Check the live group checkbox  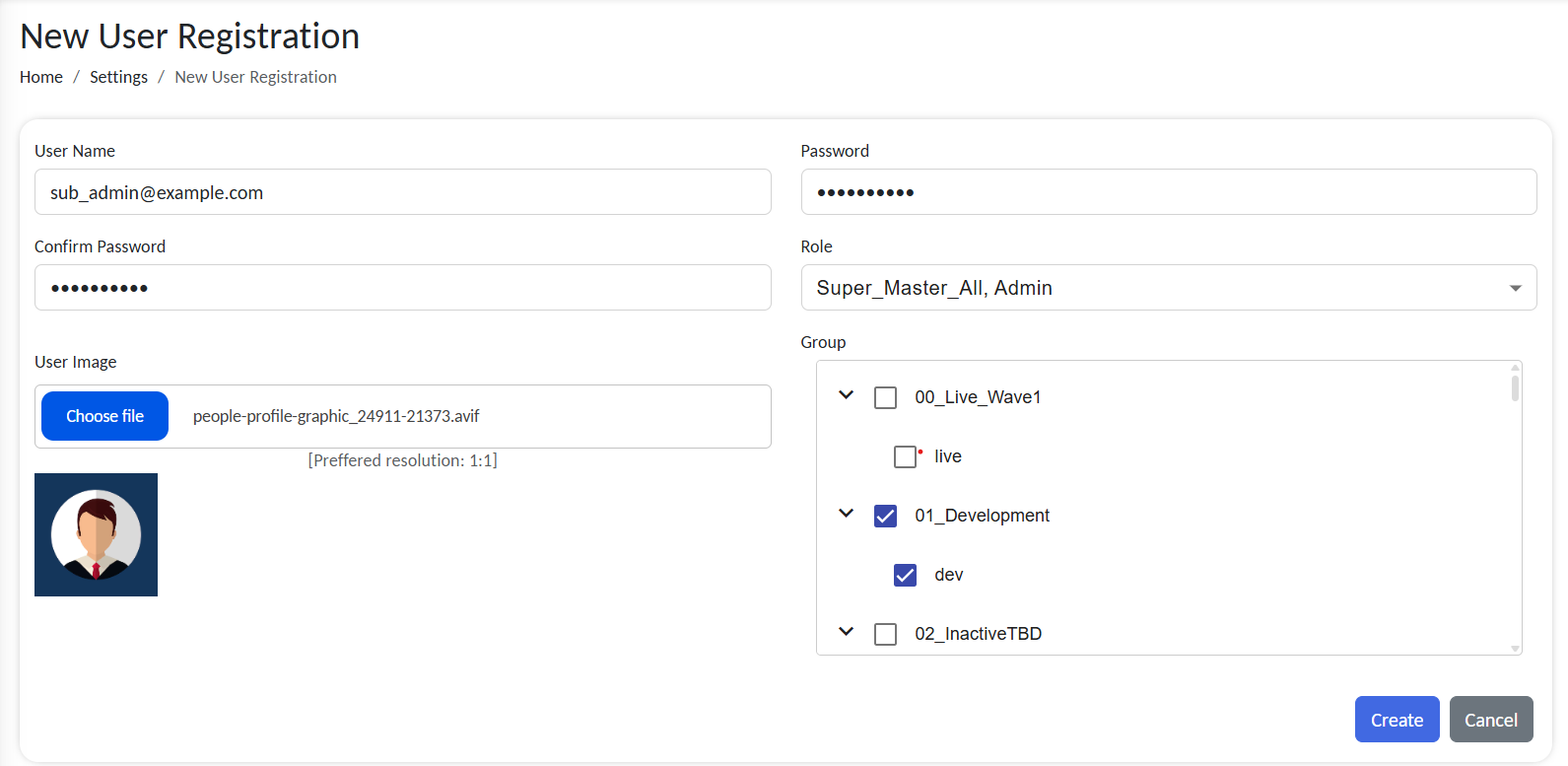tap(905, 456)
